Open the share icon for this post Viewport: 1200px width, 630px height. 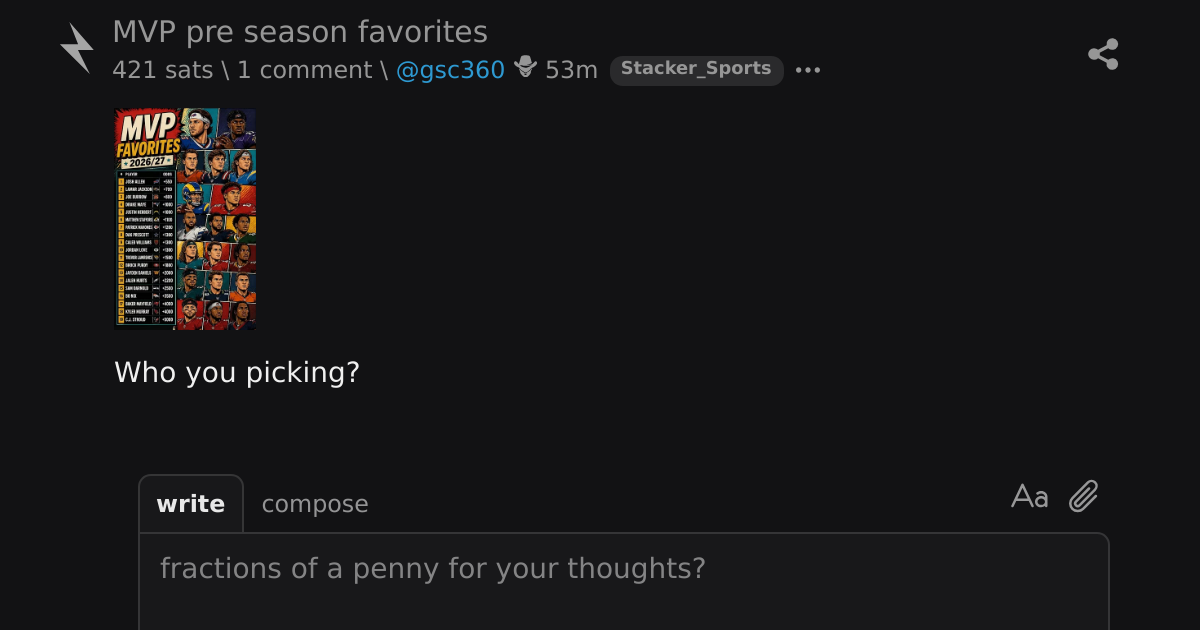1103,54
